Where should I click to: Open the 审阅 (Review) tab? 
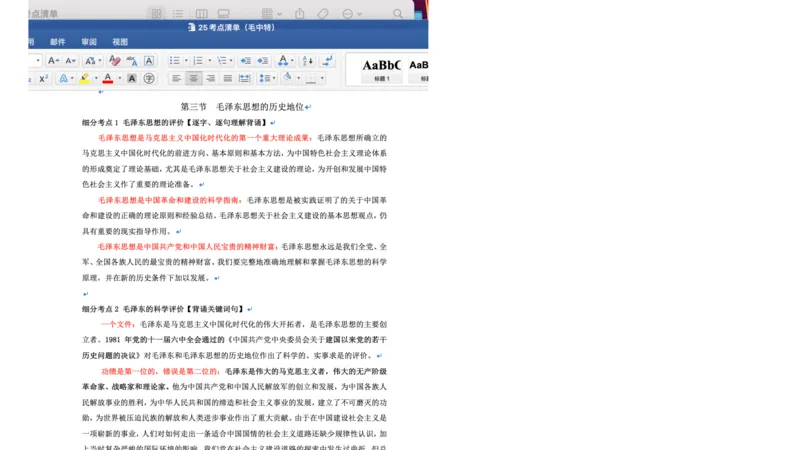[89, 42]
